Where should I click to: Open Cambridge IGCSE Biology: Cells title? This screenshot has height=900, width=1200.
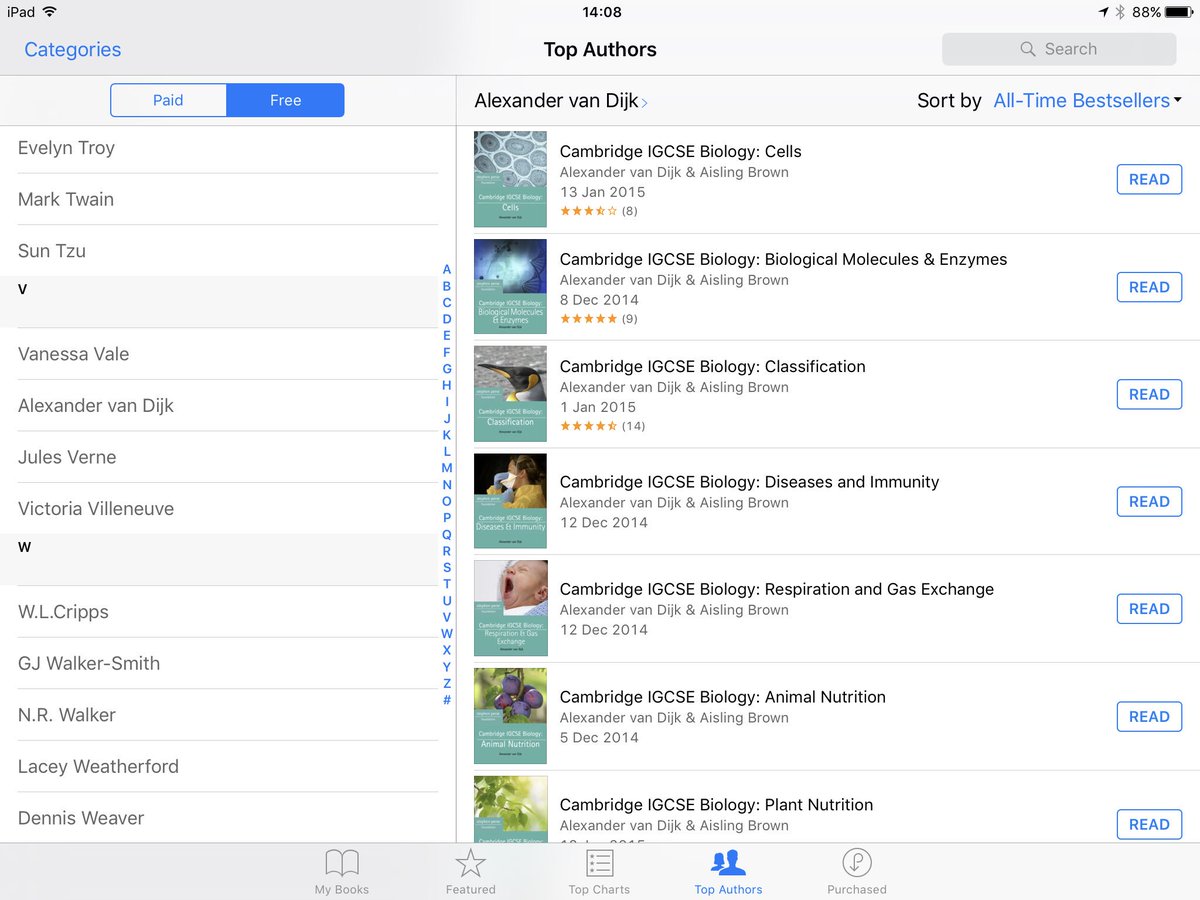[680, 152]
